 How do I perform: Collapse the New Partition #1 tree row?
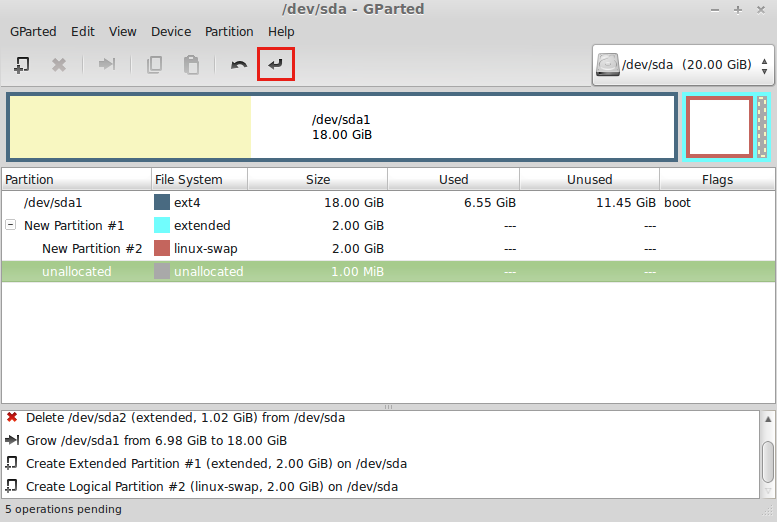tap(11, 226)
